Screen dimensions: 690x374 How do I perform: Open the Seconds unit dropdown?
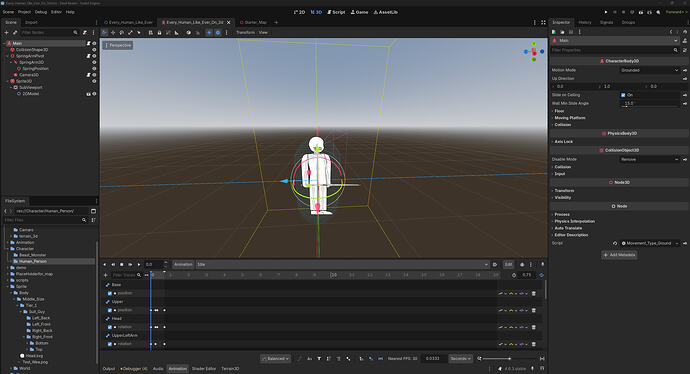[x=460, y=359]
